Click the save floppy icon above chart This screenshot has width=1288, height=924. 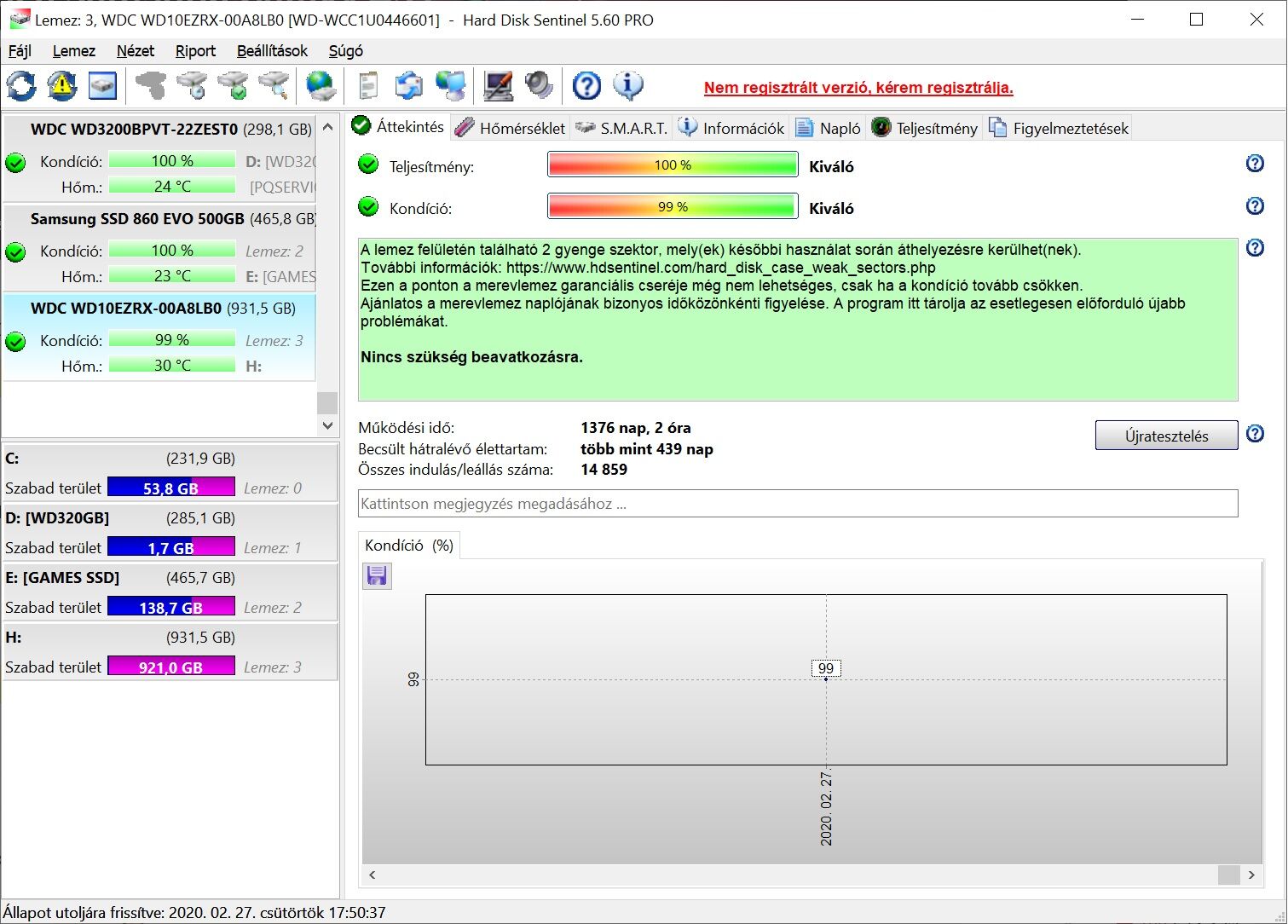pos(377,576)
